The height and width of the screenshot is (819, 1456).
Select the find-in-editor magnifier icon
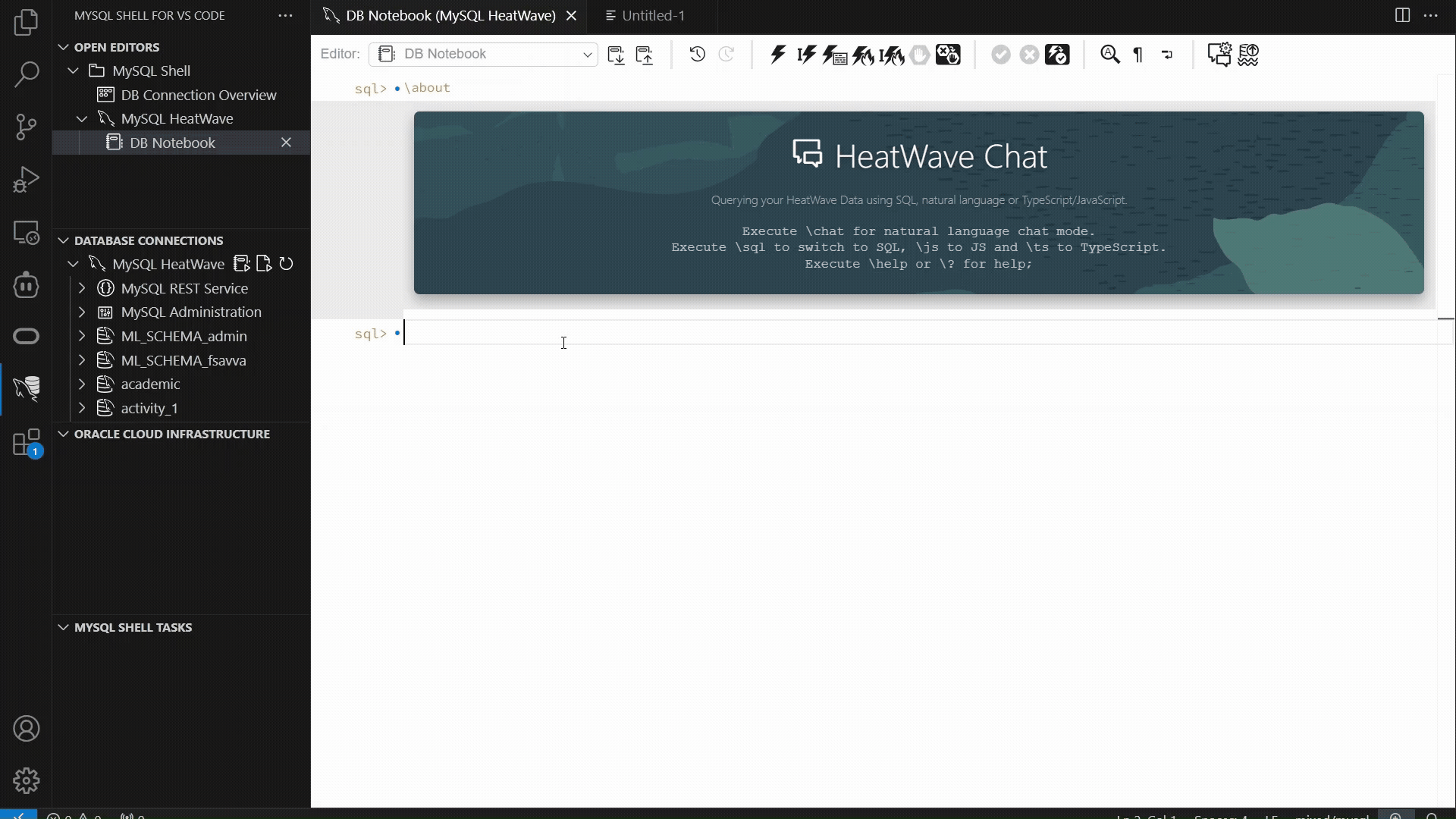(1109, 55)
